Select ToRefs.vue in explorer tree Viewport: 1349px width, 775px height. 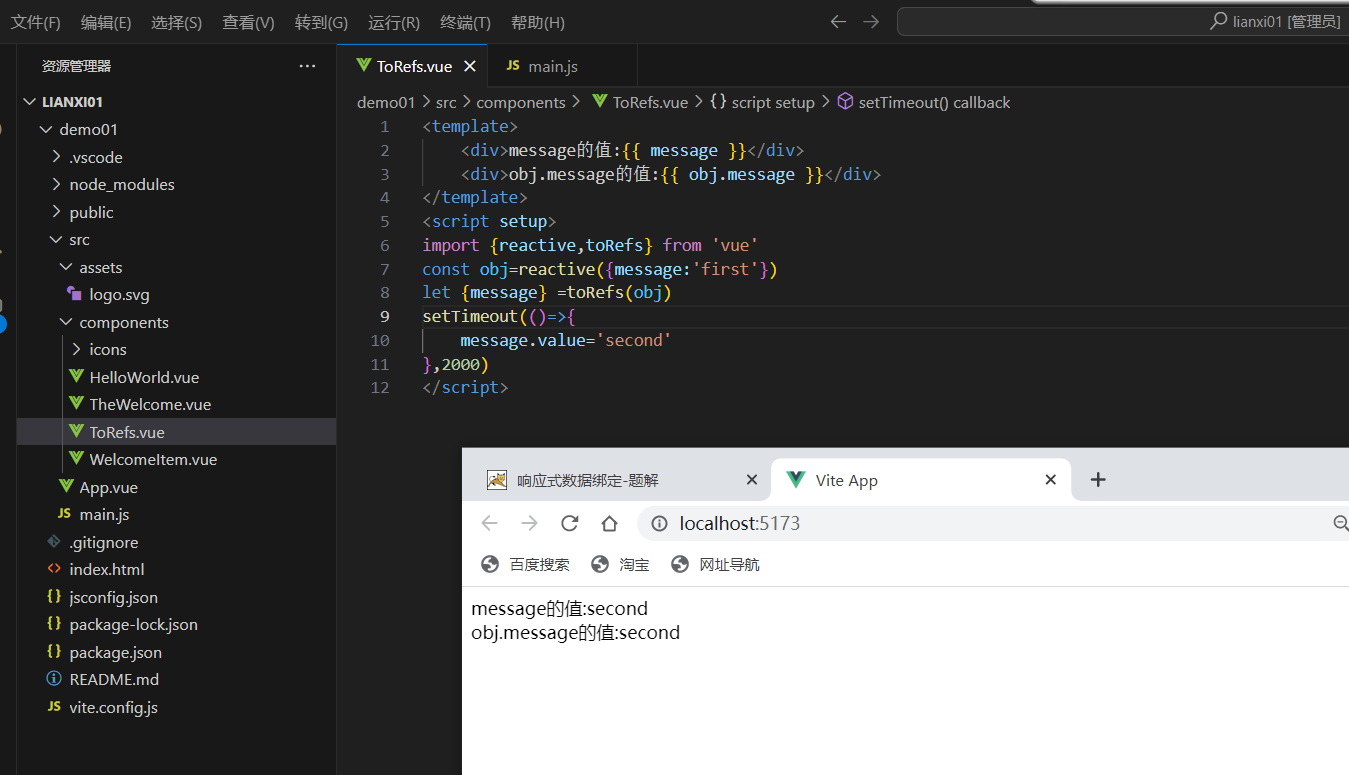point(177,432)
